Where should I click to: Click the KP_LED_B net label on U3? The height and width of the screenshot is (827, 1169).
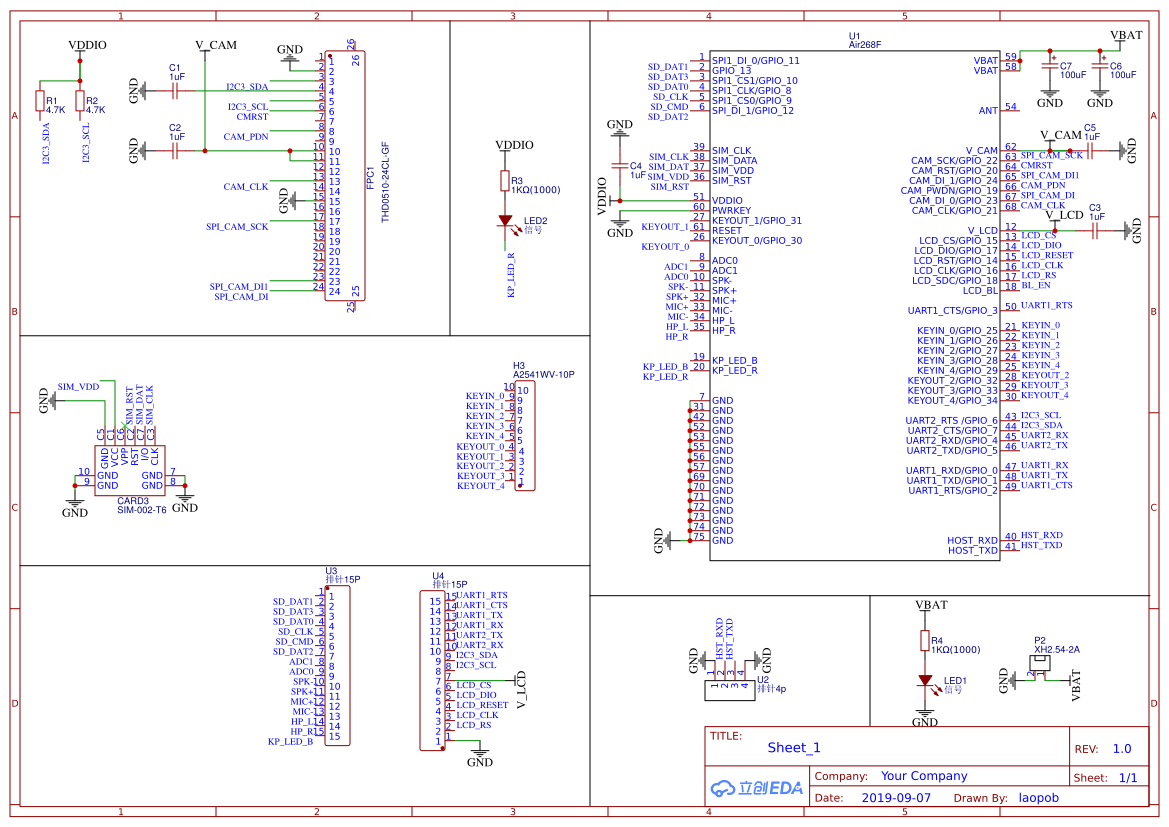(x=290, y=741)
